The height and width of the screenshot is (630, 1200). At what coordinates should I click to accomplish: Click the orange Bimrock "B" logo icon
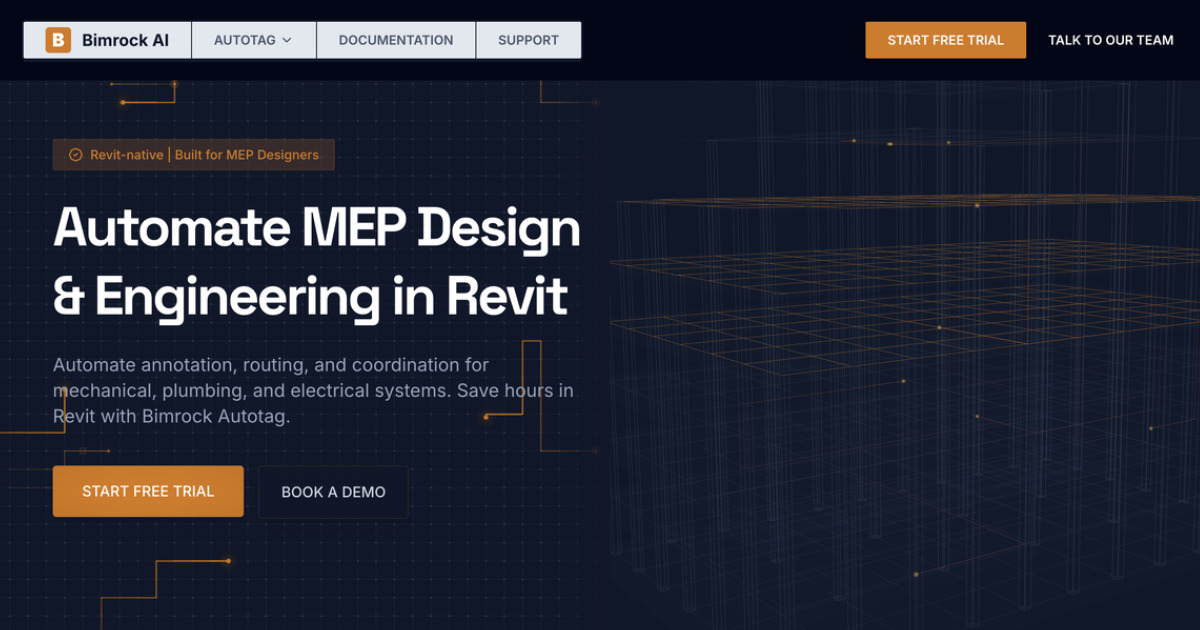(x=58, y=40)
